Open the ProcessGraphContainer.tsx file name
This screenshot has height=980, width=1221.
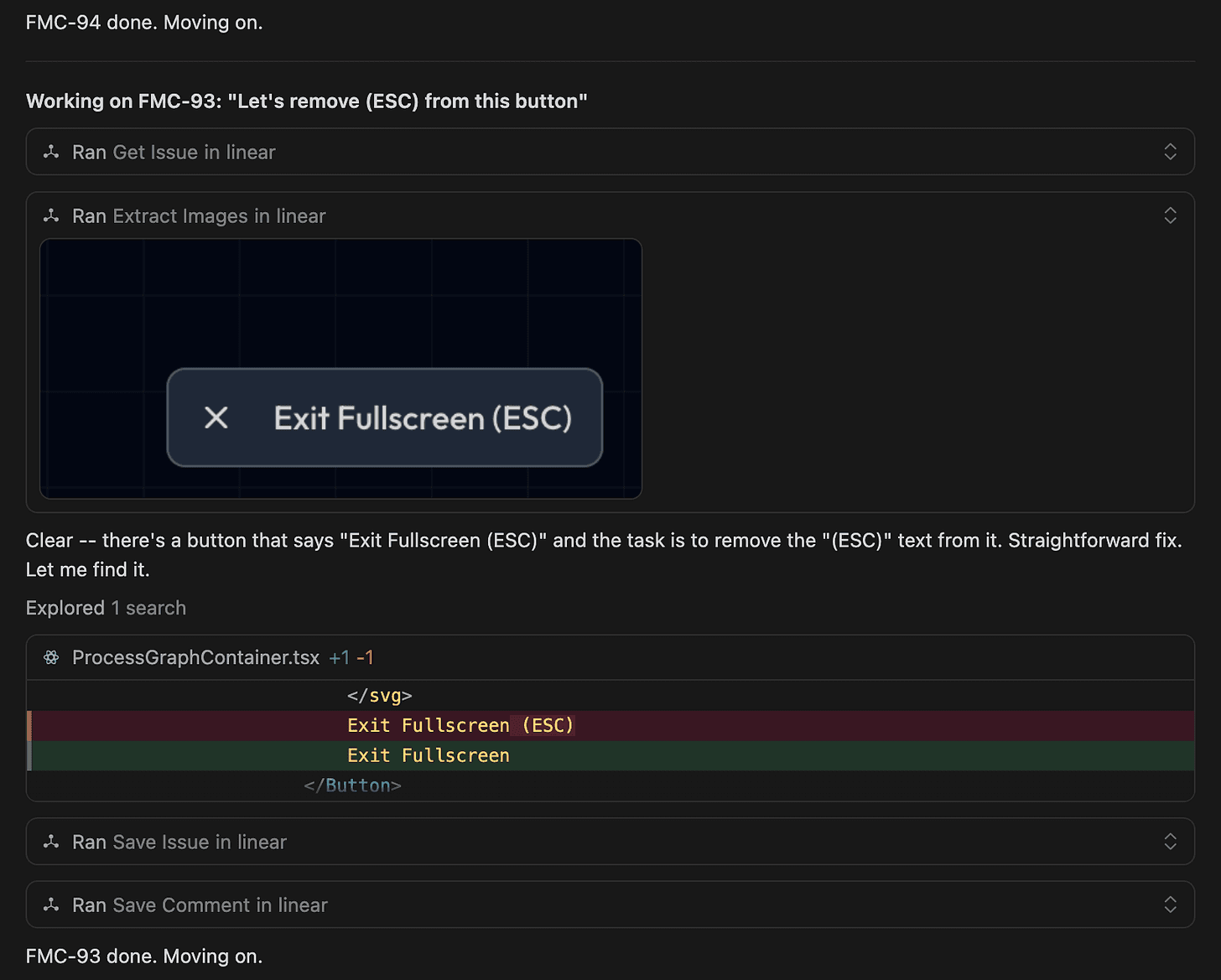195,657
